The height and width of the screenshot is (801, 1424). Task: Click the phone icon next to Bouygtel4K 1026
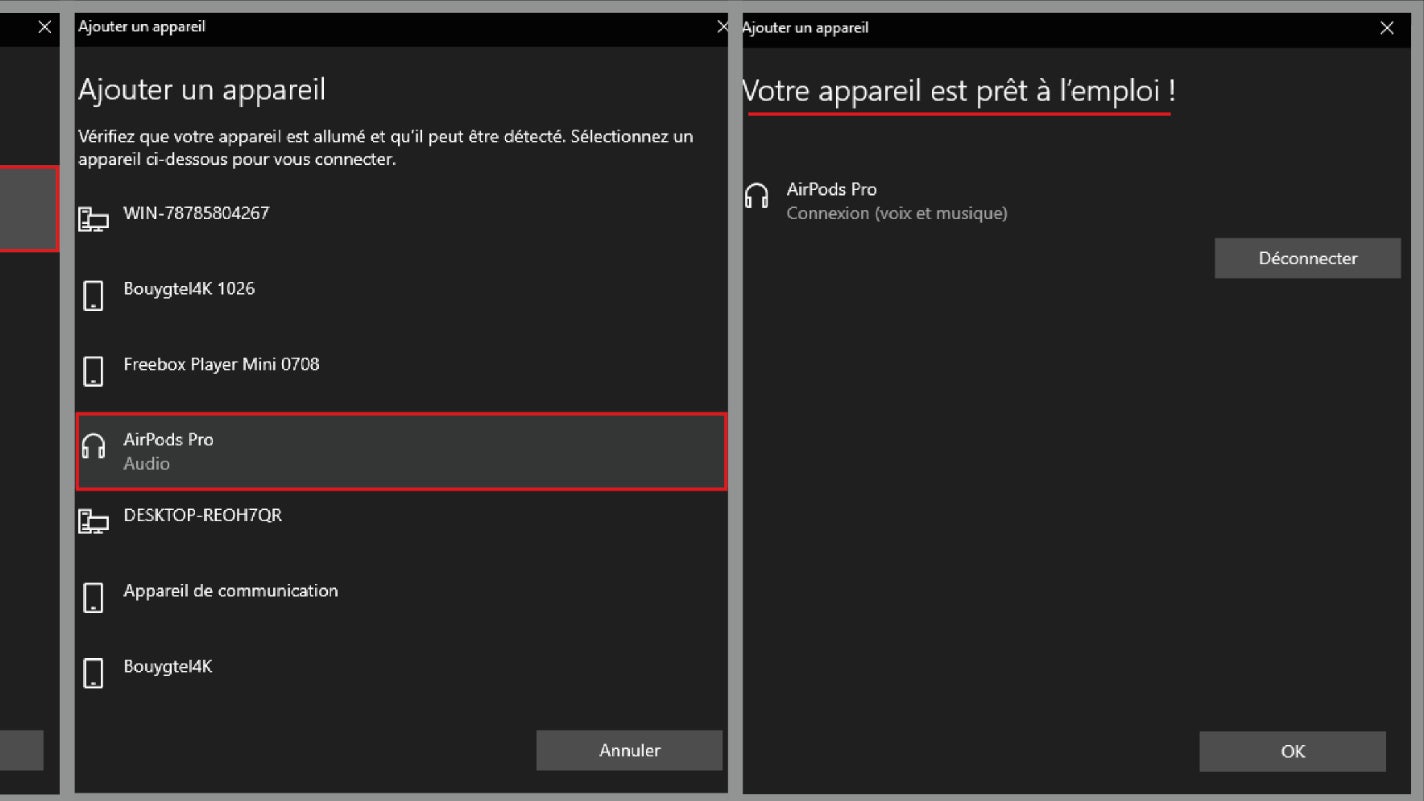pos(93,295)
